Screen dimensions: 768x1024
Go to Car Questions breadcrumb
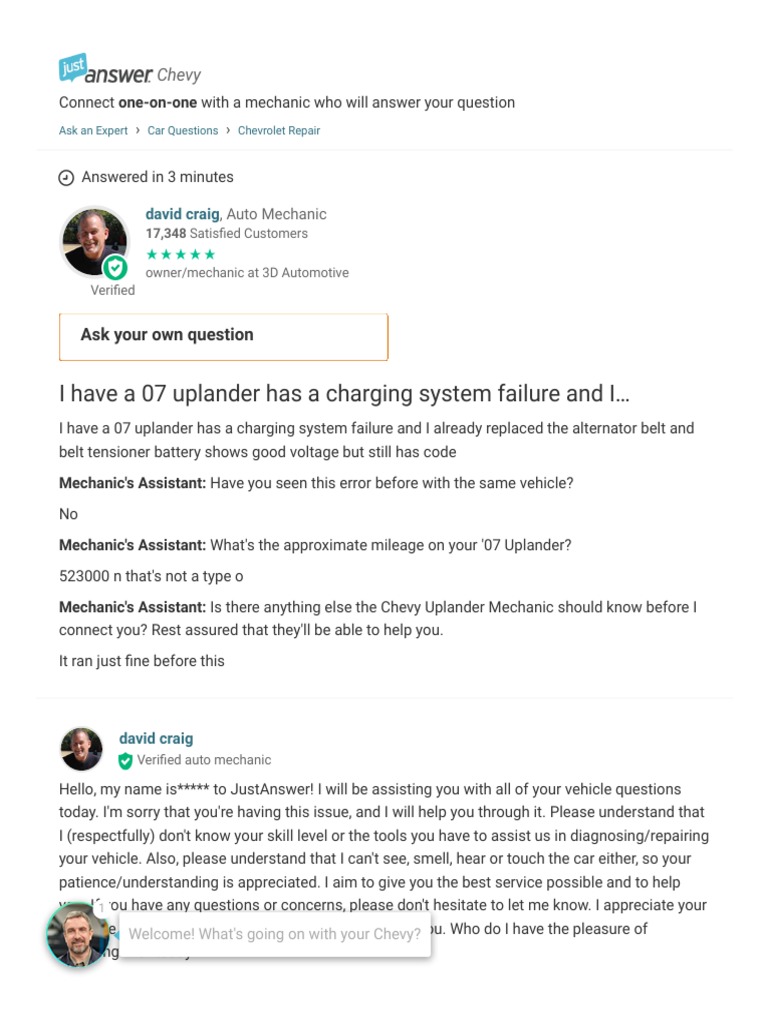tap(182, 130)
